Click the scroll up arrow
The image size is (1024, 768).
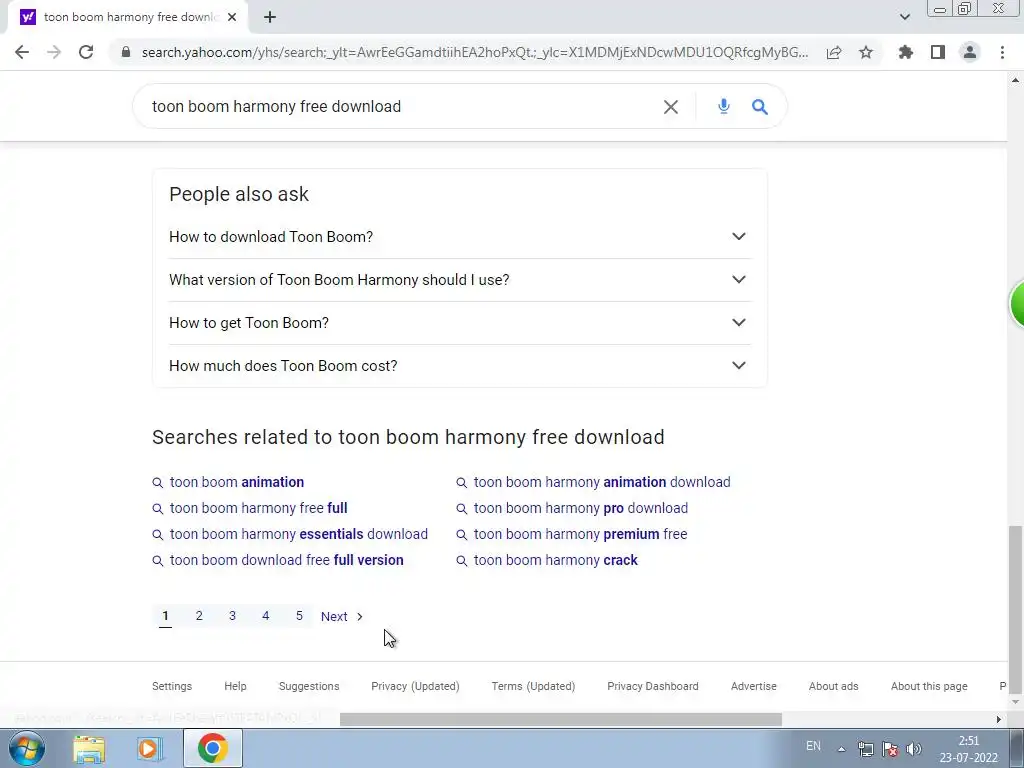1015,80
